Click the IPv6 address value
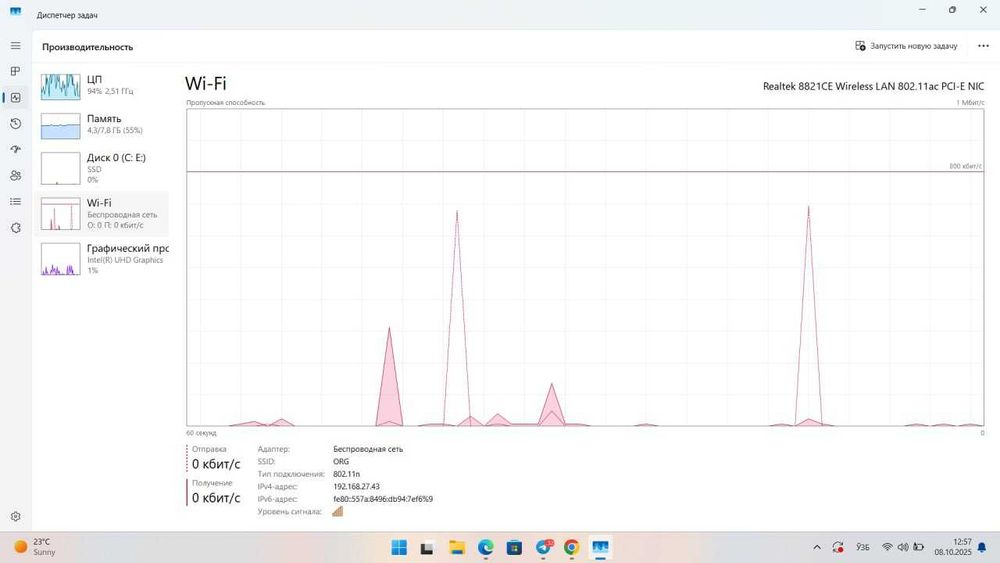1000x563 pixels. [x=383, y=499]
